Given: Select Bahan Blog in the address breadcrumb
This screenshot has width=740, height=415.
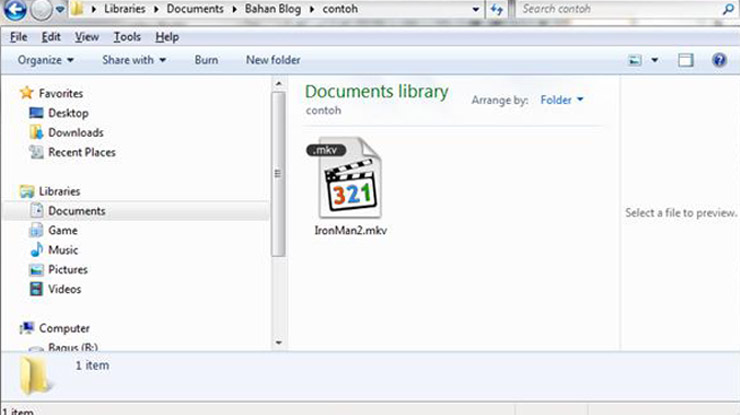Looking at the screenshot, I should click(x=272, y=8).
